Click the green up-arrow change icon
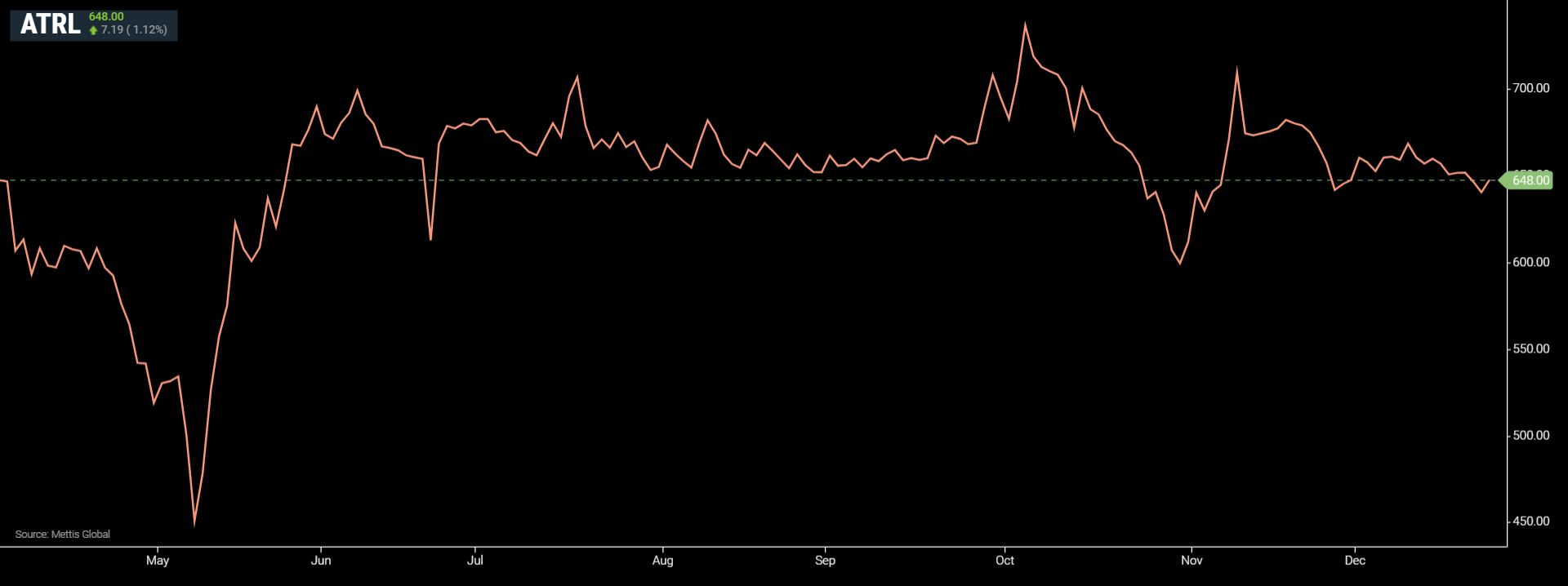 pyautogui.click(x=93, y=30)
